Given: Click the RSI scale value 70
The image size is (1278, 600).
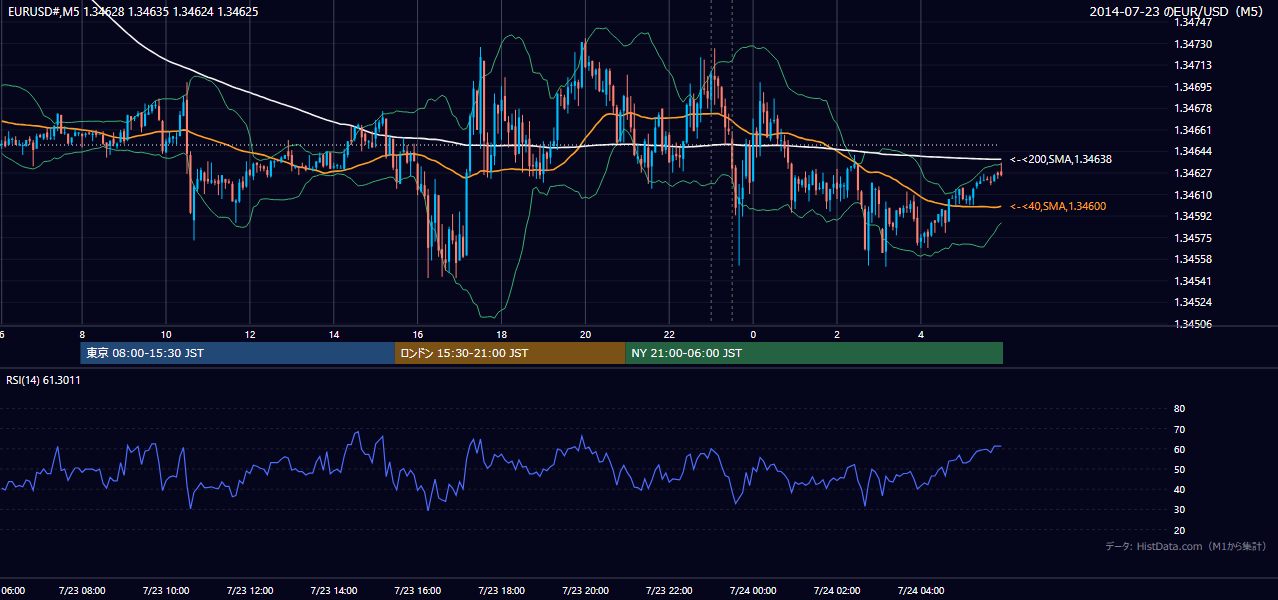Looking at the screenshot, I should 1179,429.
